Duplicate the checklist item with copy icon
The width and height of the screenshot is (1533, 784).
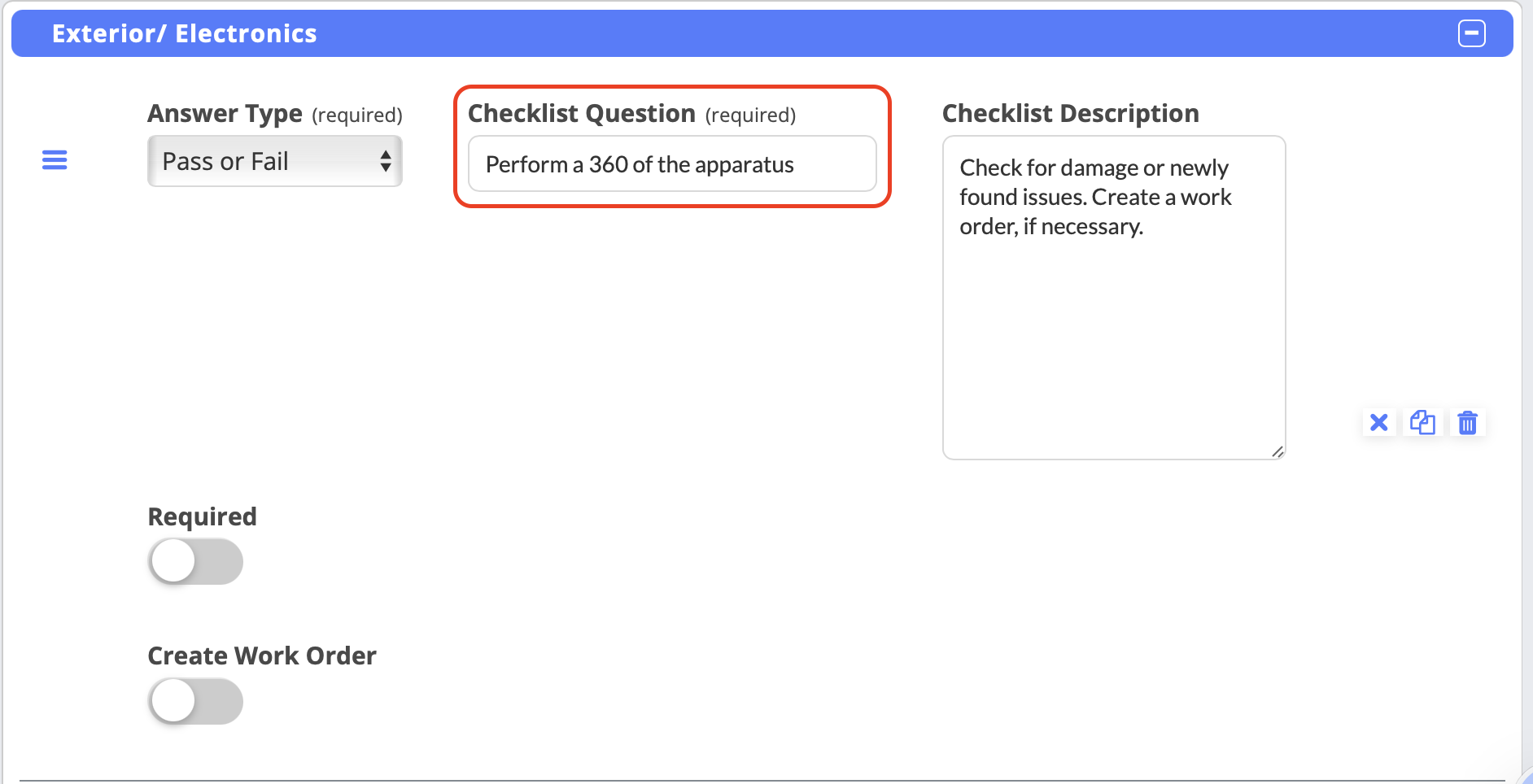pyautogui.click(x=1422, y=422)
